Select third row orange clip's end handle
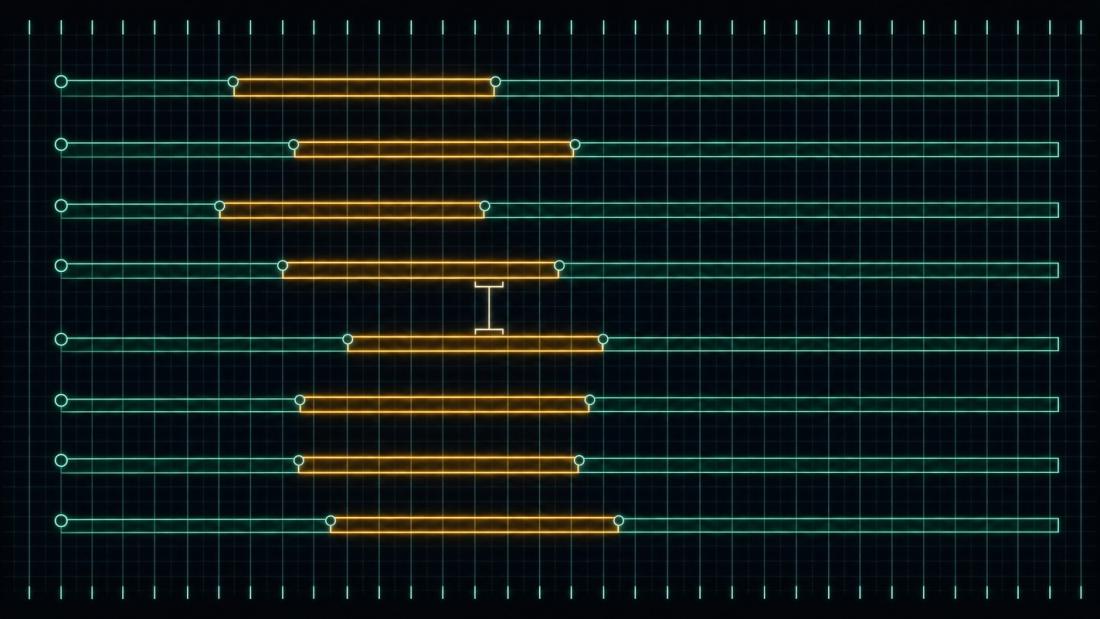The image size is (1100, 619). (485, 206)
